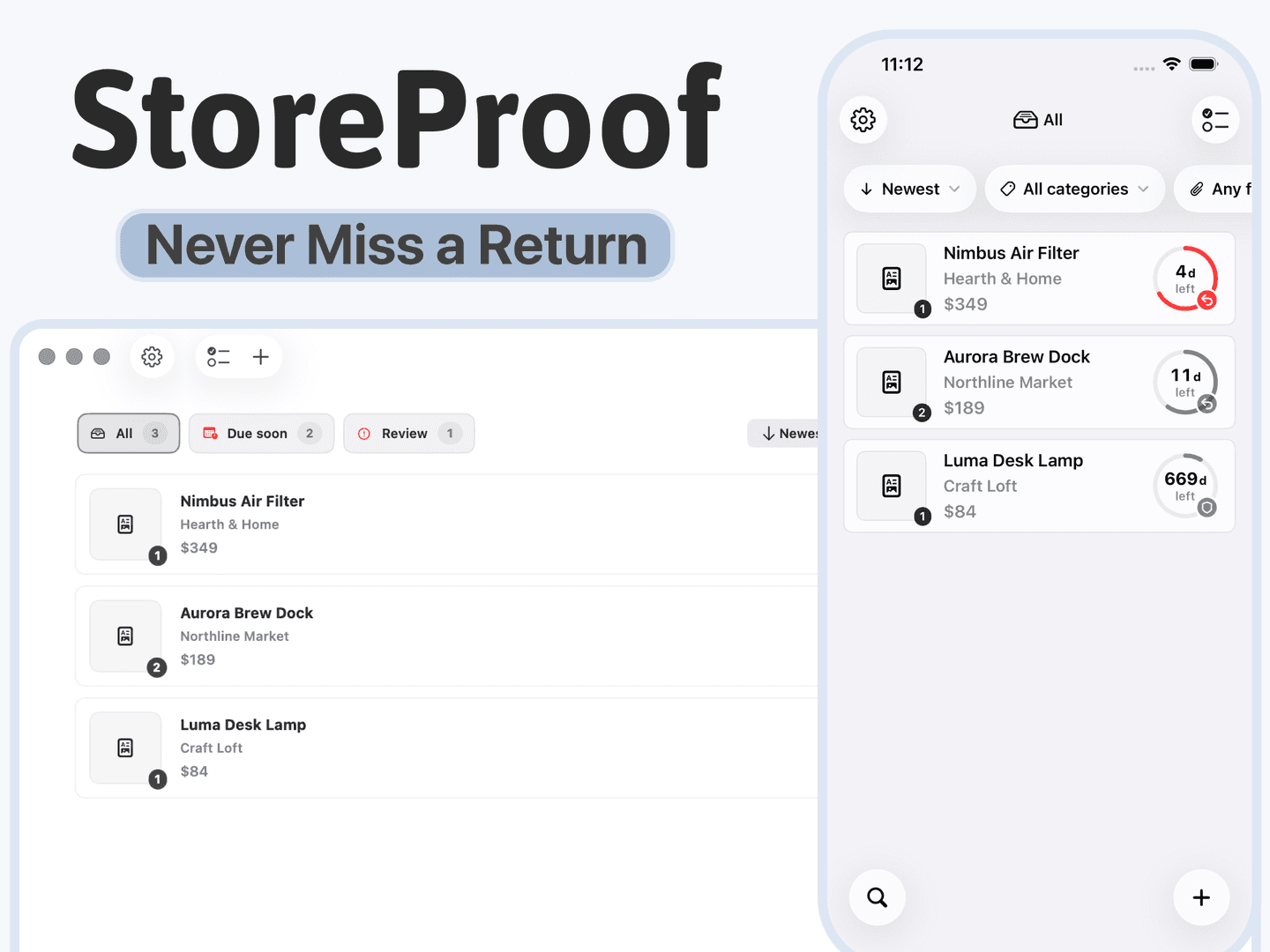The width and height of the screenshot is (1270, 952).
Task: Open Aurora Brew Dock entry in desktop list
Action: pyautogui.click(x=448, y=636)
